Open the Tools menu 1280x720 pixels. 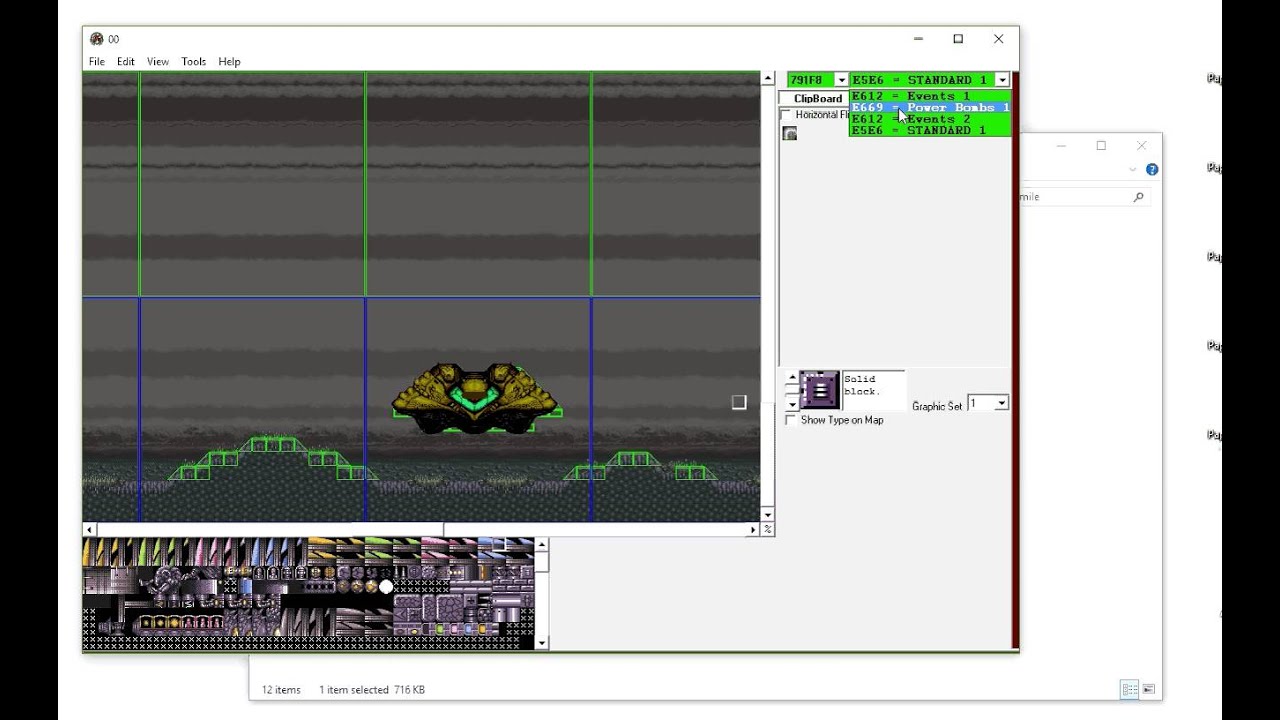194,62
